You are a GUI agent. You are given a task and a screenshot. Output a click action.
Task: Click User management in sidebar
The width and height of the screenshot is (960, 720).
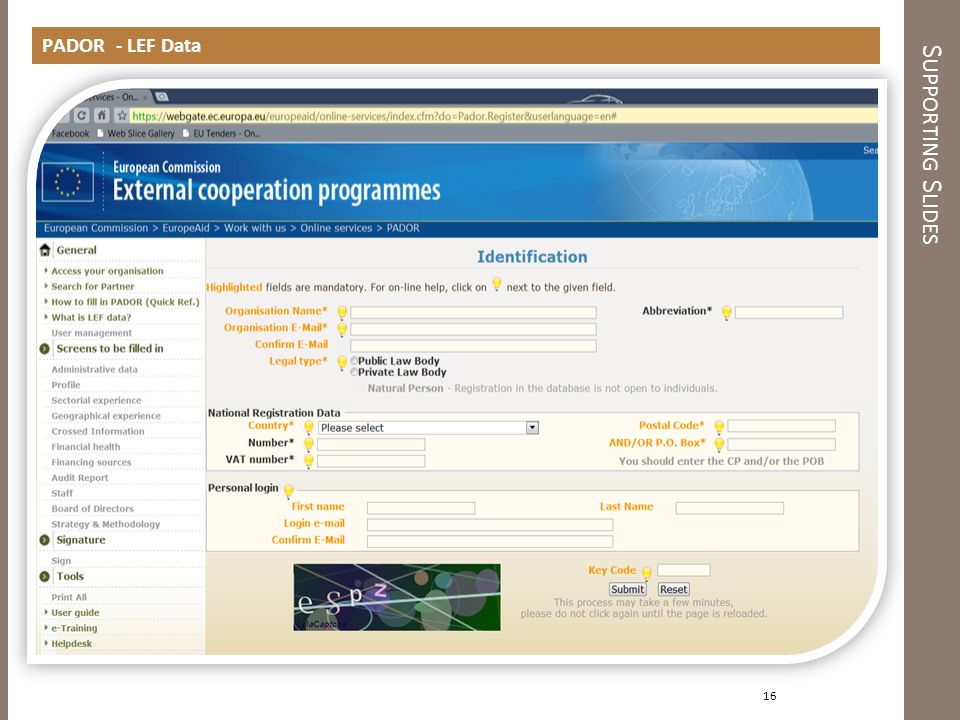(x=91, y=333)
